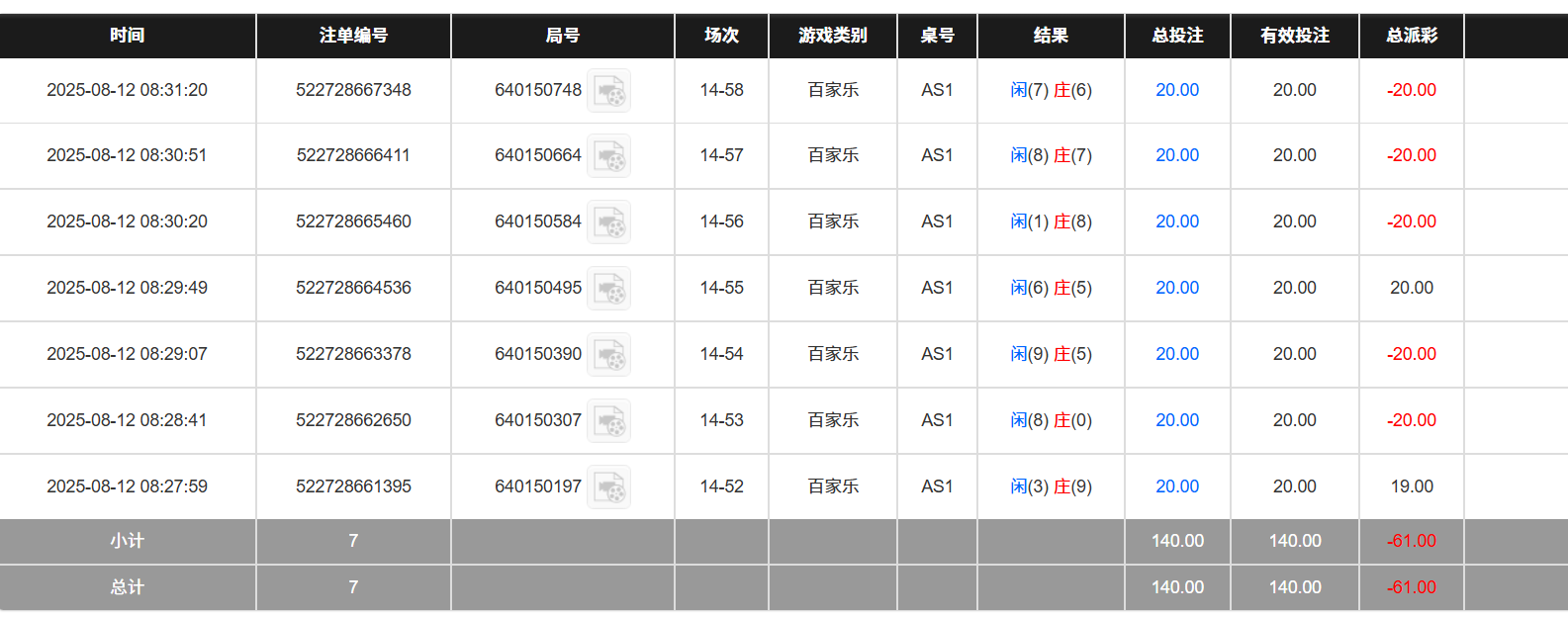Screen dimensions: 1568x618
Task: Click the 有效投注 column header
Action: coord(1295,36)
